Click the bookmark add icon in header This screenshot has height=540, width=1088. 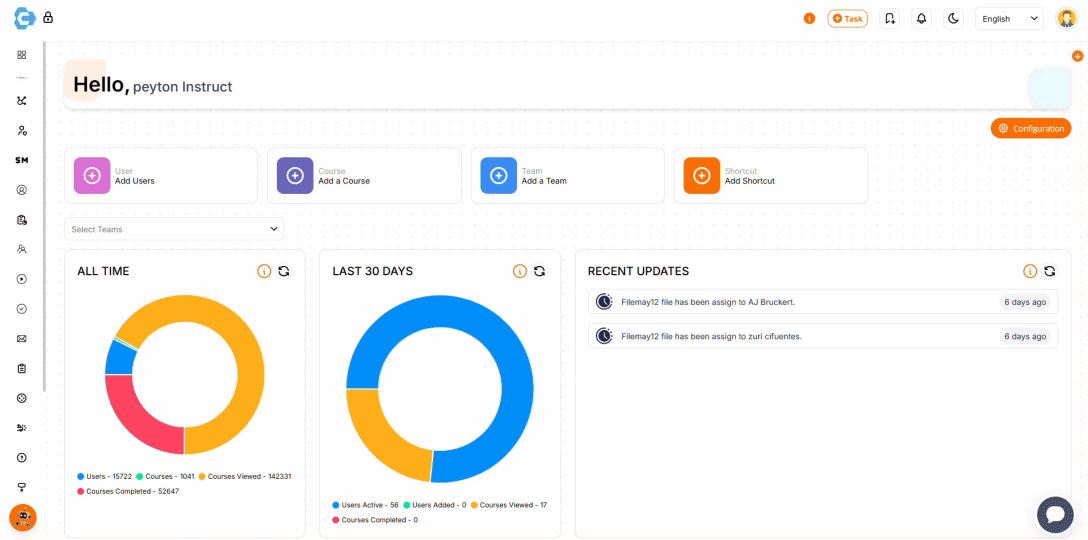click(x=889, y=18)
